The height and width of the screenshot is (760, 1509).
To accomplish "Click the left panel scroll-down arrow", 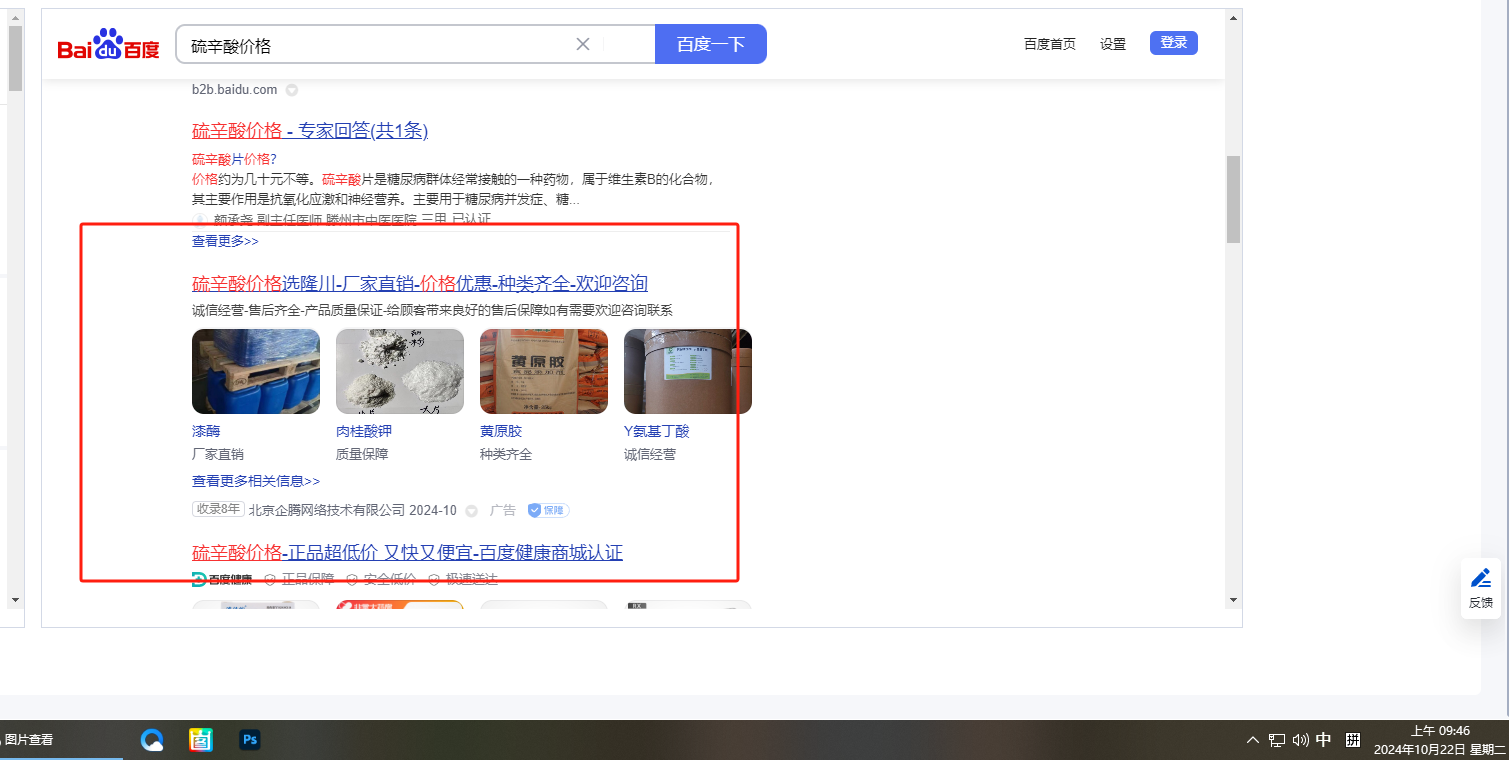I will (x=15, y=600).
